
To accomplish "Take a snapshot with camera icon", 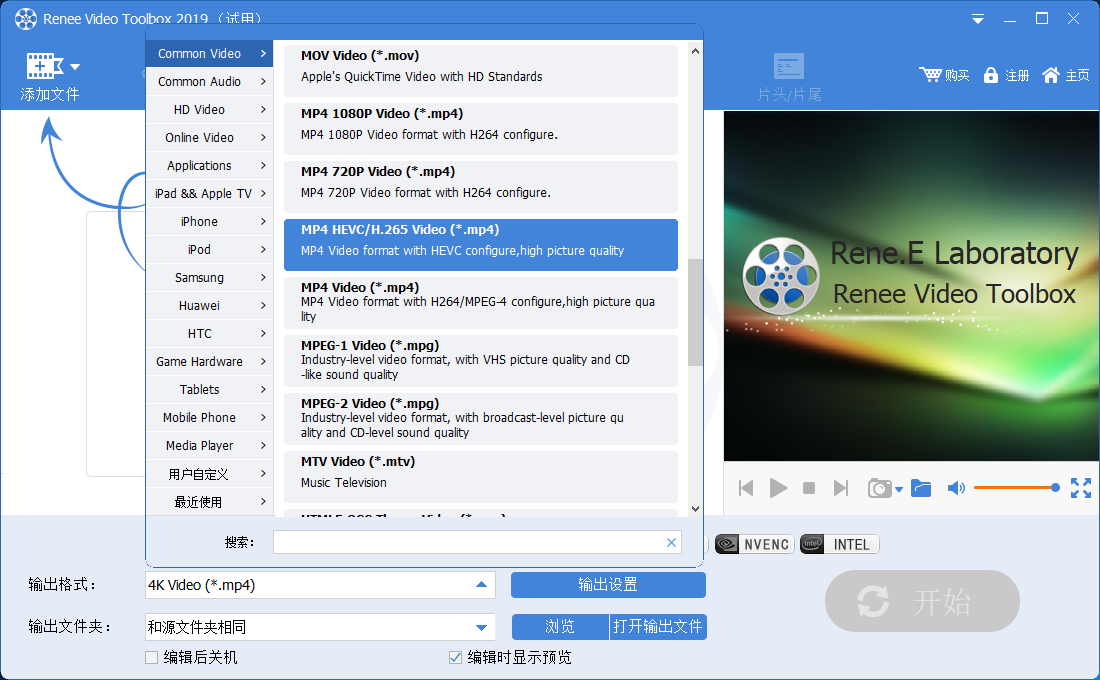I will point(879,488).
